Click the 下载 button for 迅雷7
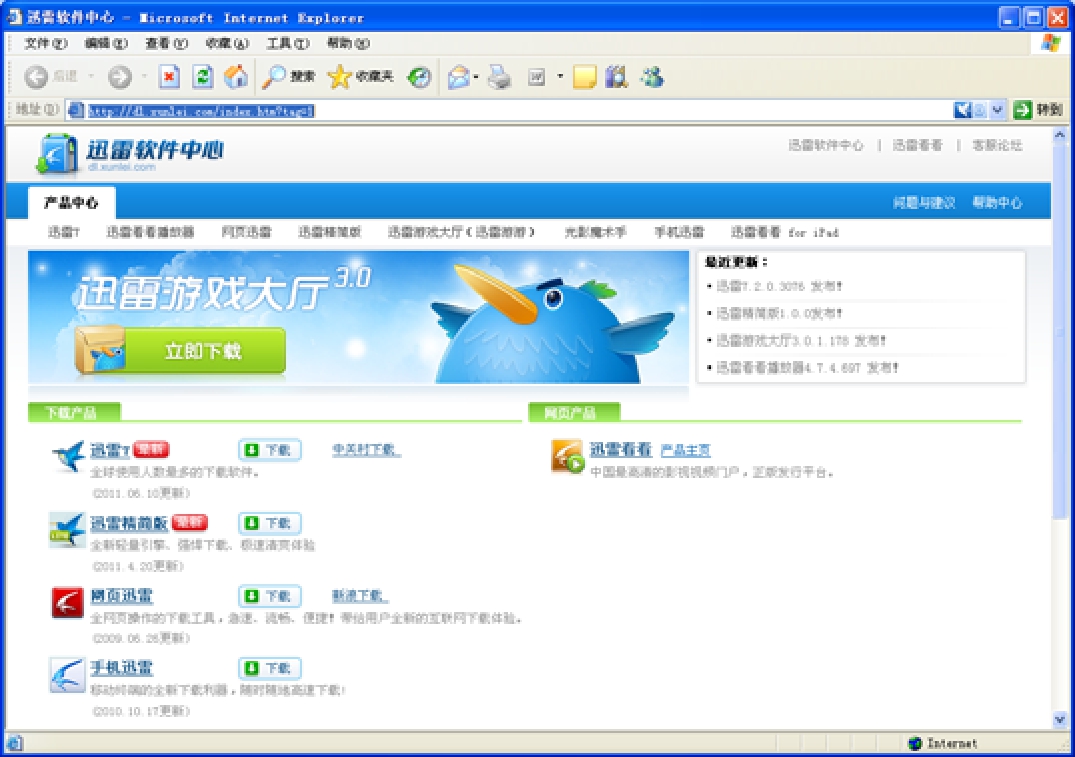Image resolution: width=1075 pixels, height=757 pixels. point(269,450)
